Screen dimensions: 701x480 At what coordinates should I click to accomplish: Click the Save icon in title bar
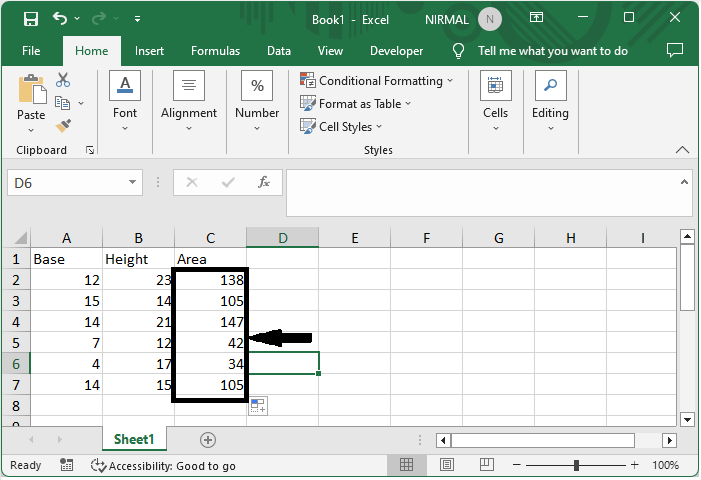point(31,19)
